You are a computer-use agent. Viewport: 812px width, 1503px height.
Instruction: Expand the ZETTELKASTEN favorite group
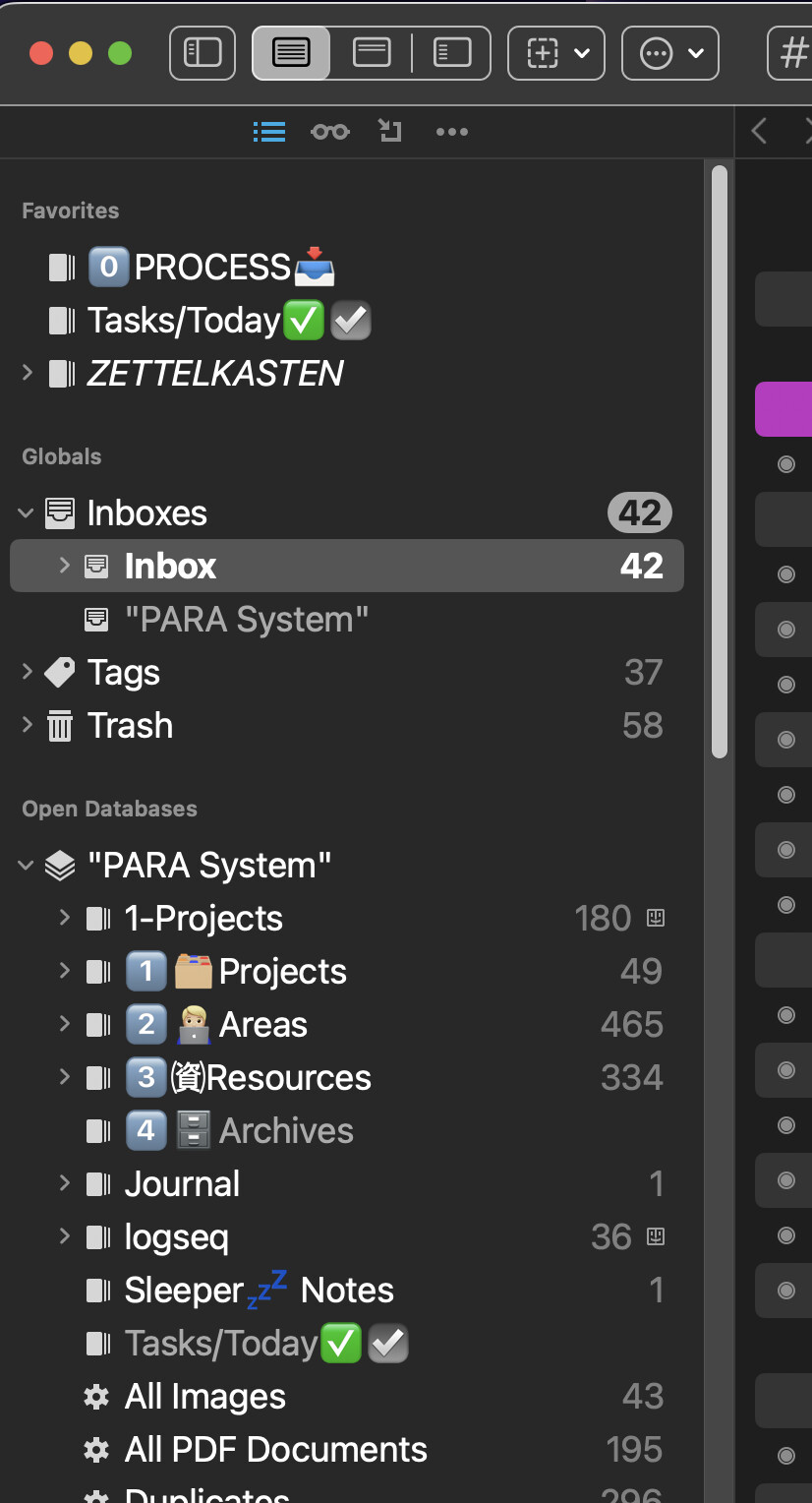(x=28, y=373)
